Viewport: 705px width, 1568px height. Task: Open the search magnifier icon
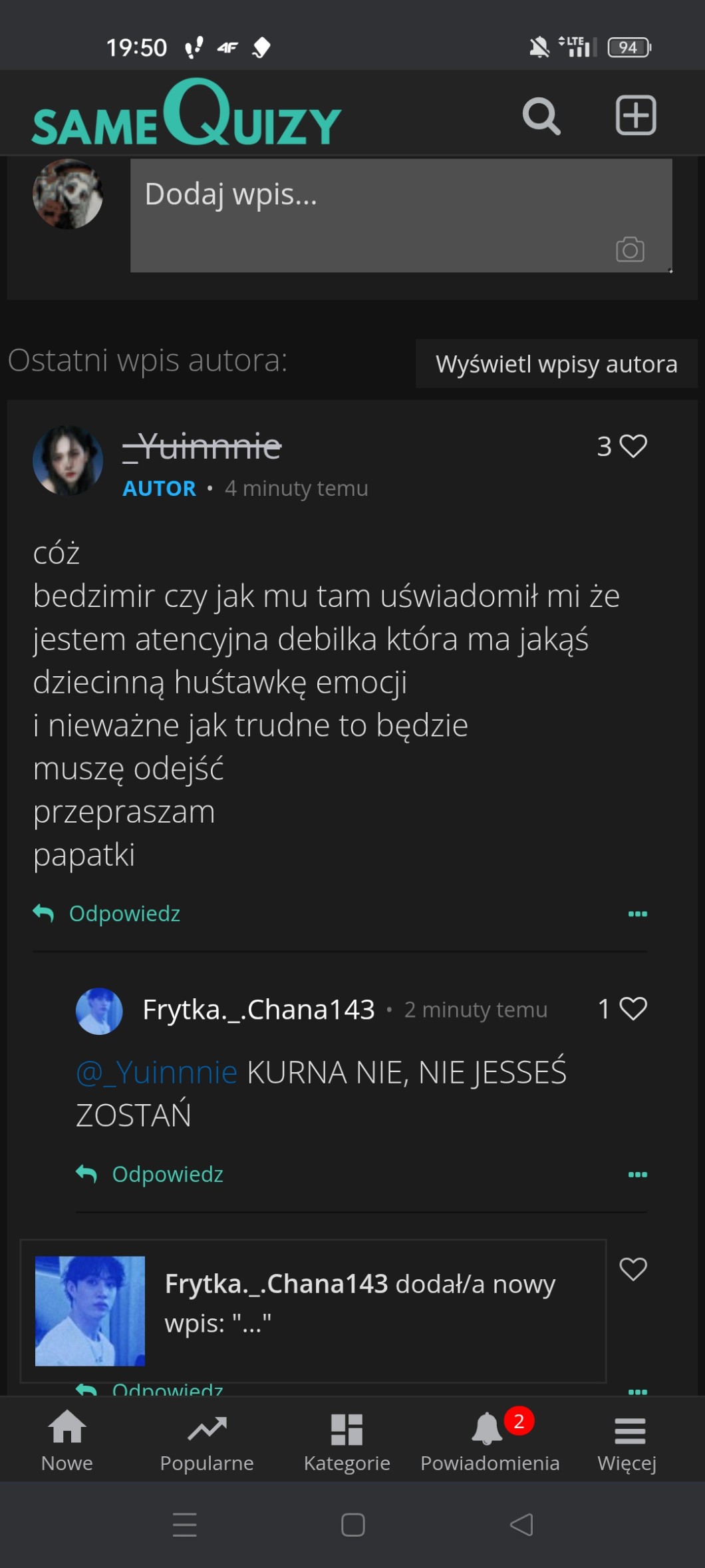tap(541, 116)
